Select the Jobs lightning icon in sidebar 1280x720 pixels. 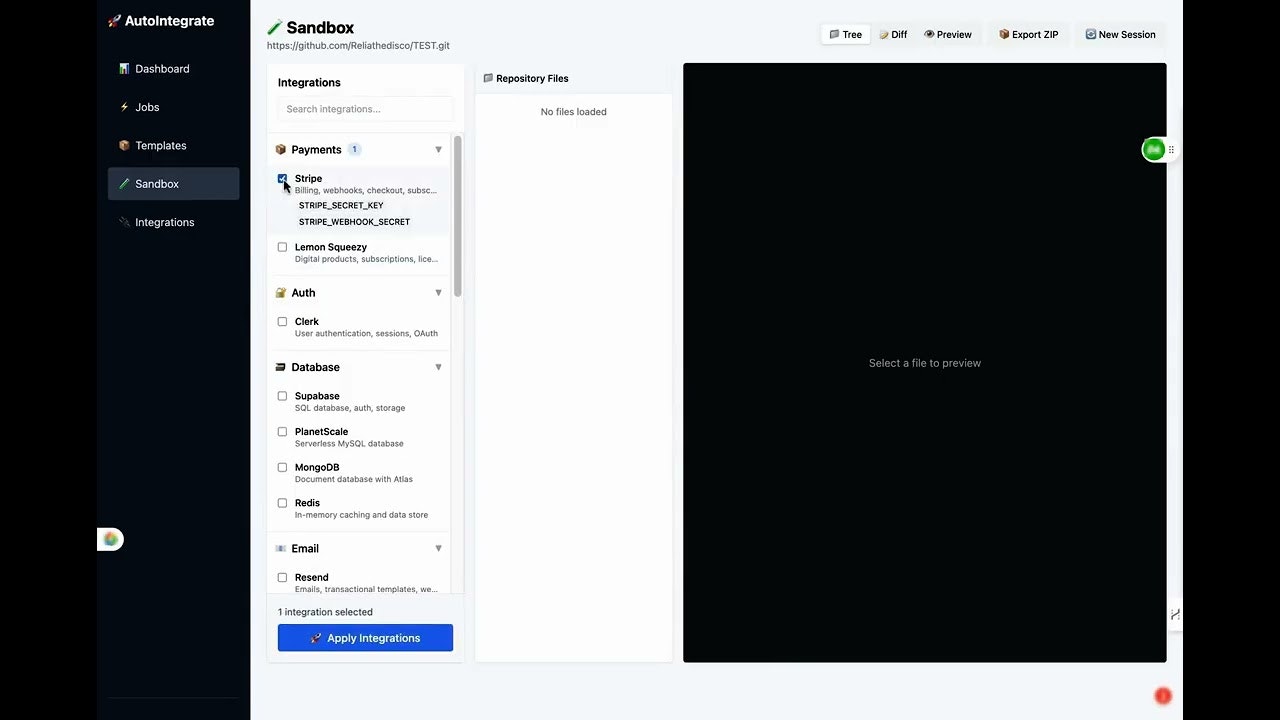pos(125,107)
